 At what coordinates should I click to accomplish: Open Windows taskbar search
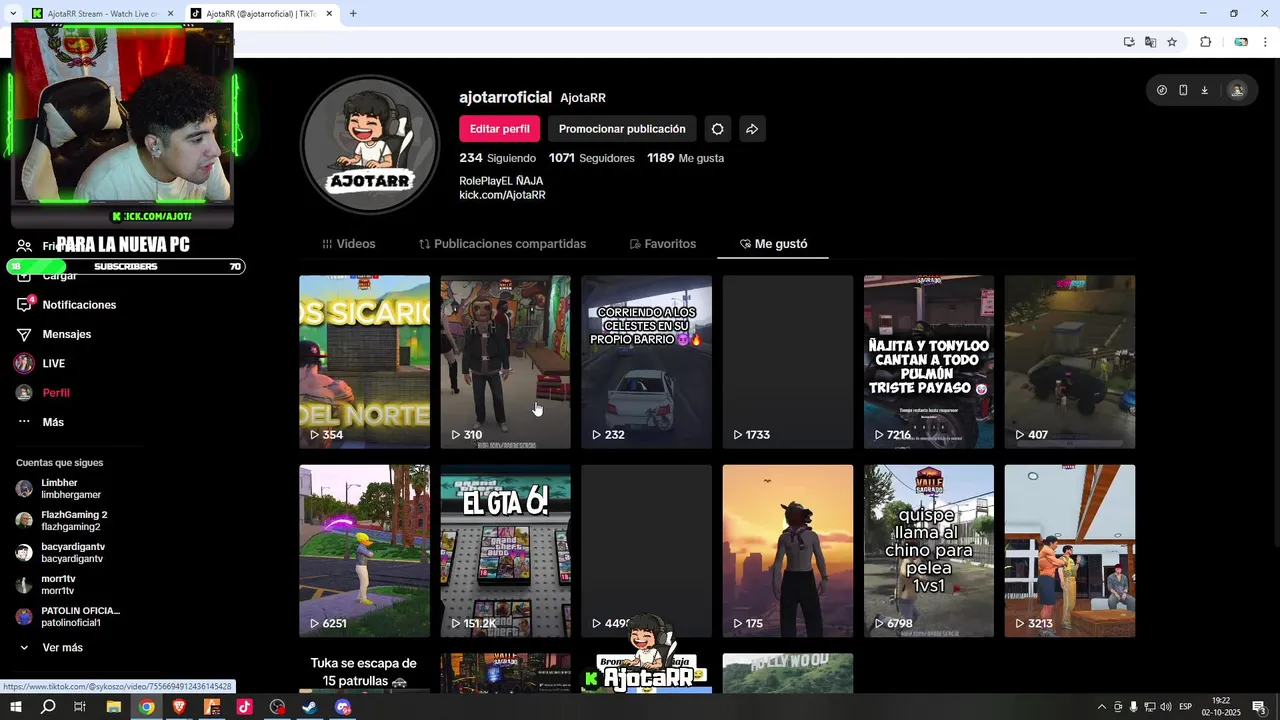[48, 707]
